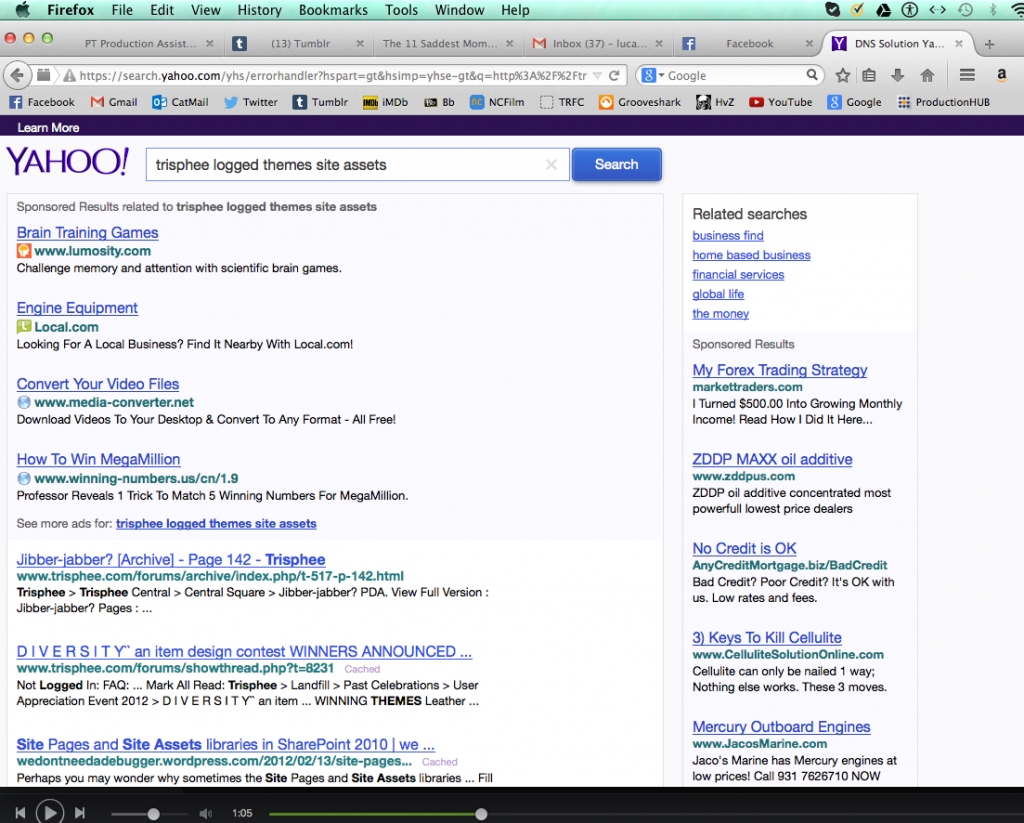Bookmark this page with the star icon
Screen dimensions: 1024x823
(842, 76)
